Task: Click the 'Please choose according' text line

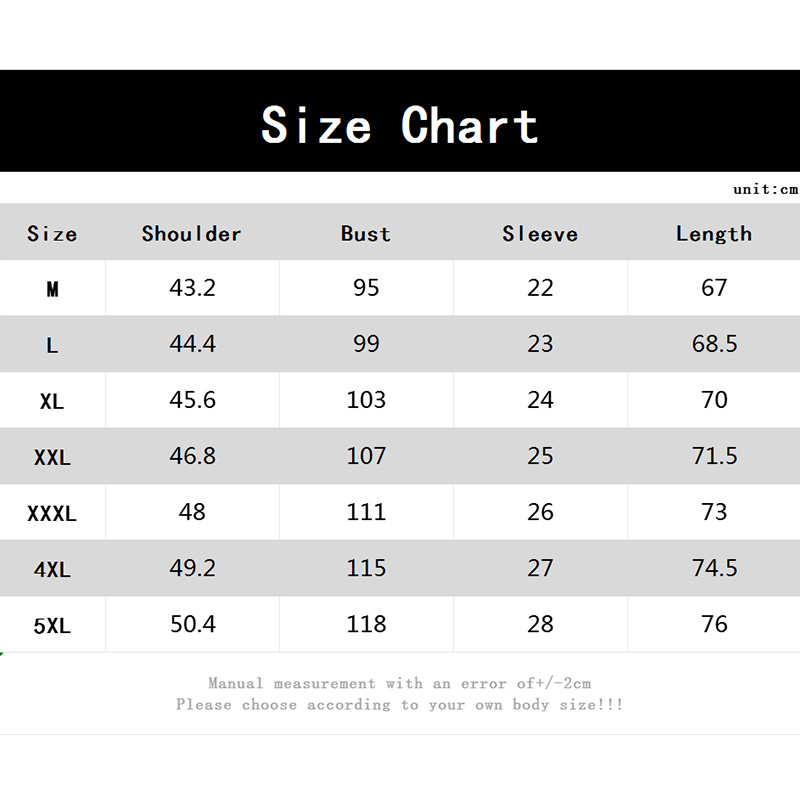Action: point(400,705)
